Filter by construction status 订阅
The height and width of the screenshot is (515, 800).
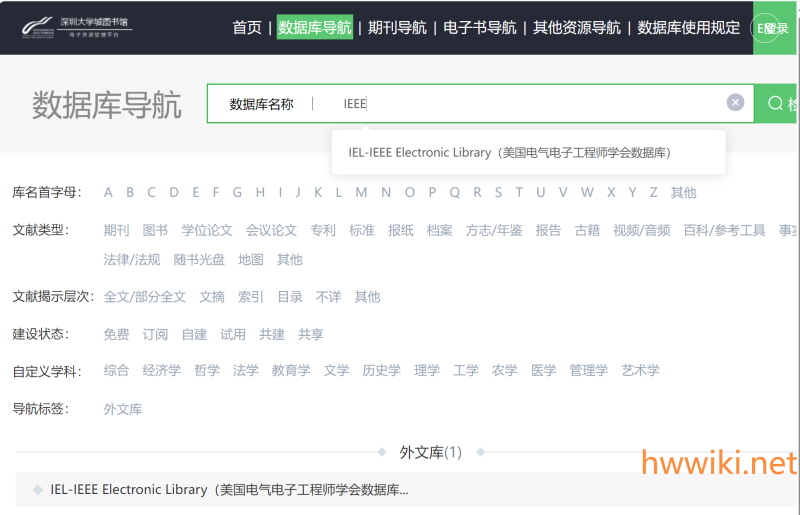[155, 334]
